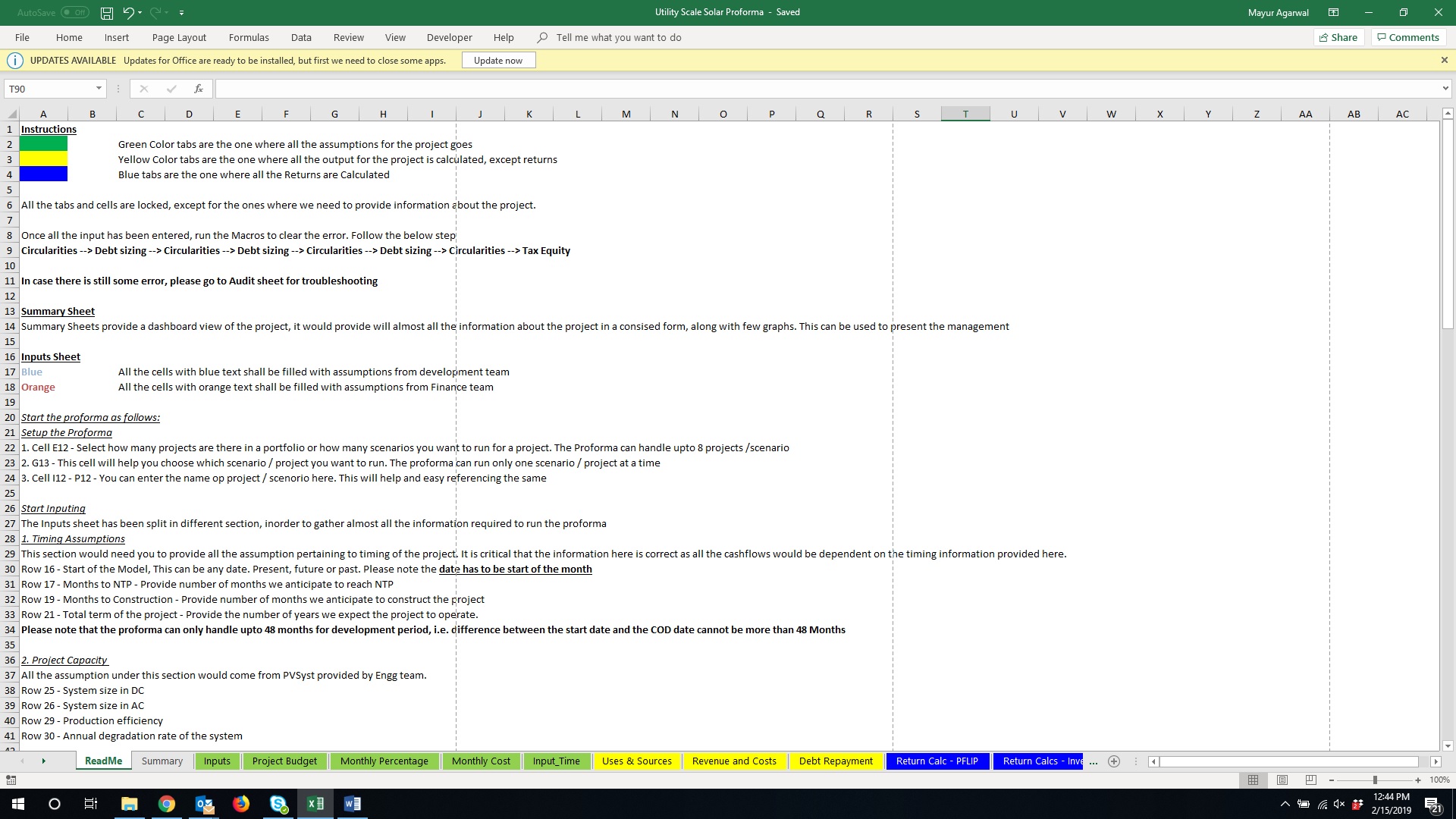The image size is (1456, 819).
Task: Click the Name Box showing T90
Action: tap(49, 89)
